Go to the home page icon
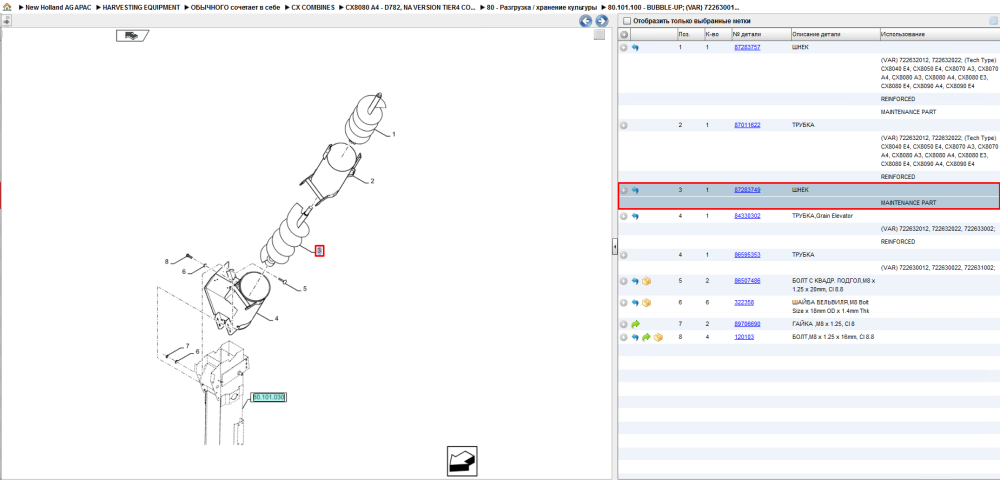Screen dimensions: 1000x480 coord(7,7)
